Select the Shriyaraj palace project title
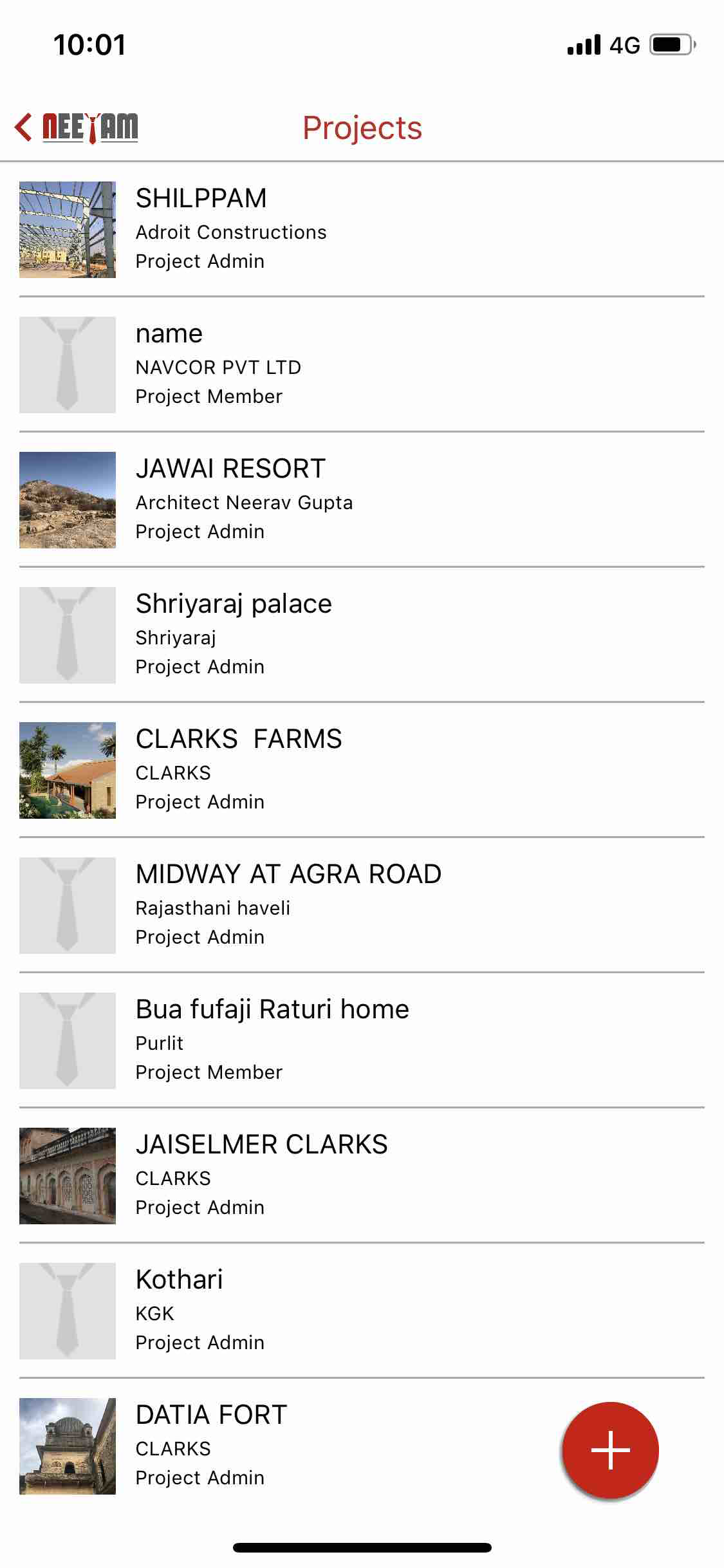This screenshot has height=1568, width=724. (234, 604)
